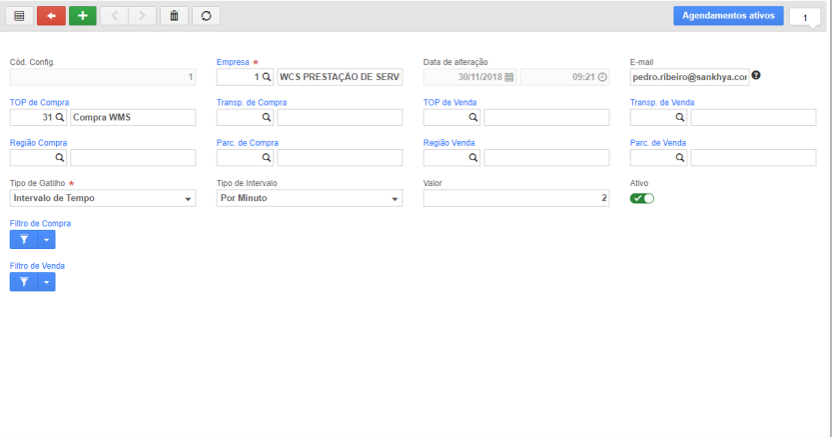This screenshot has height=437, width=832.
Task: Follow the Transp. de Venda label link
Action: coord(662,102)
